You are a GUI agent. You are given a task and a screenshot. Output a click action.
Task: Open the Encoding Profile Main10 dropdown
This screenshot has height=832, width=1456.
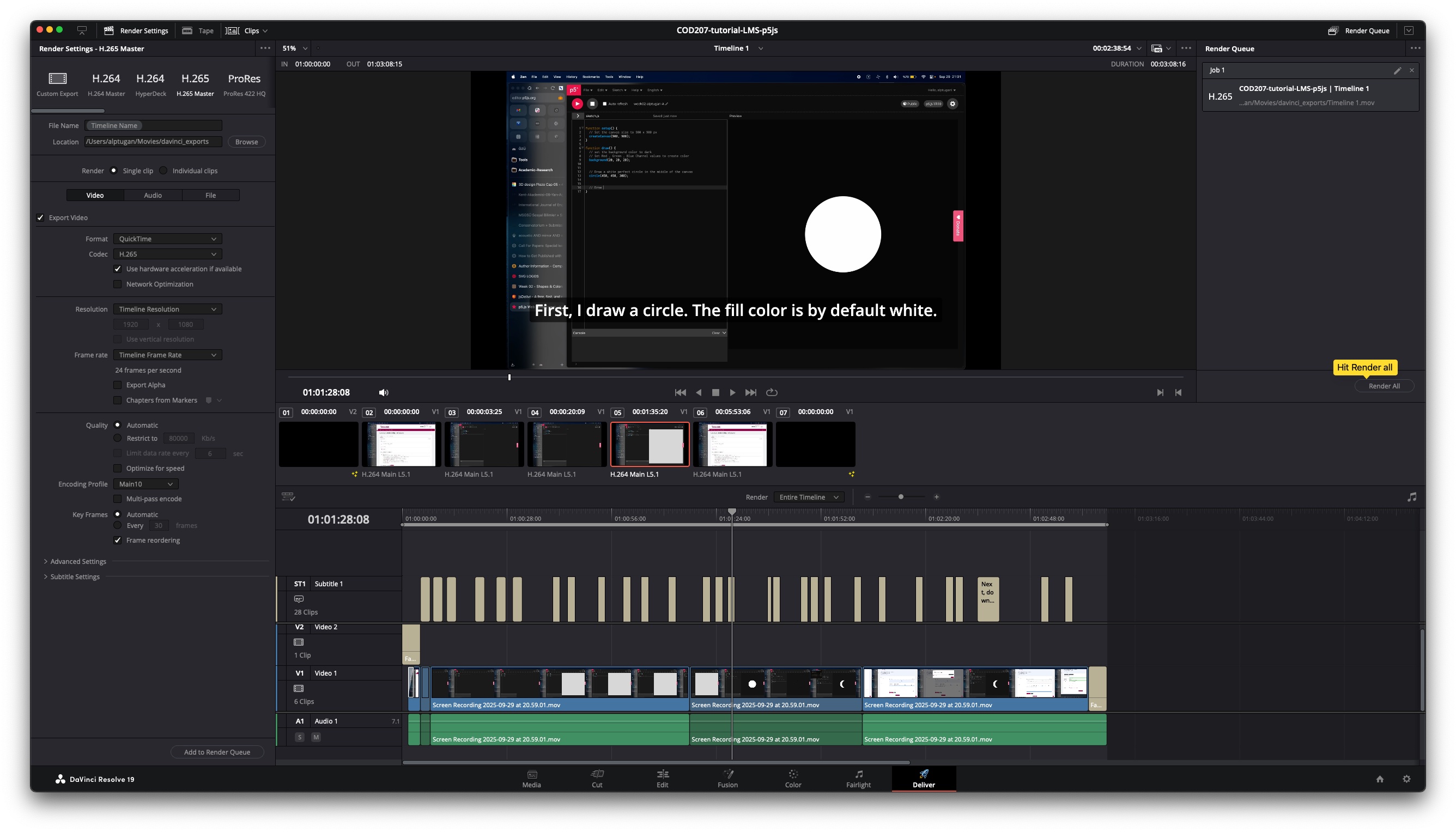pyautogui.click(x=145, y=484)
